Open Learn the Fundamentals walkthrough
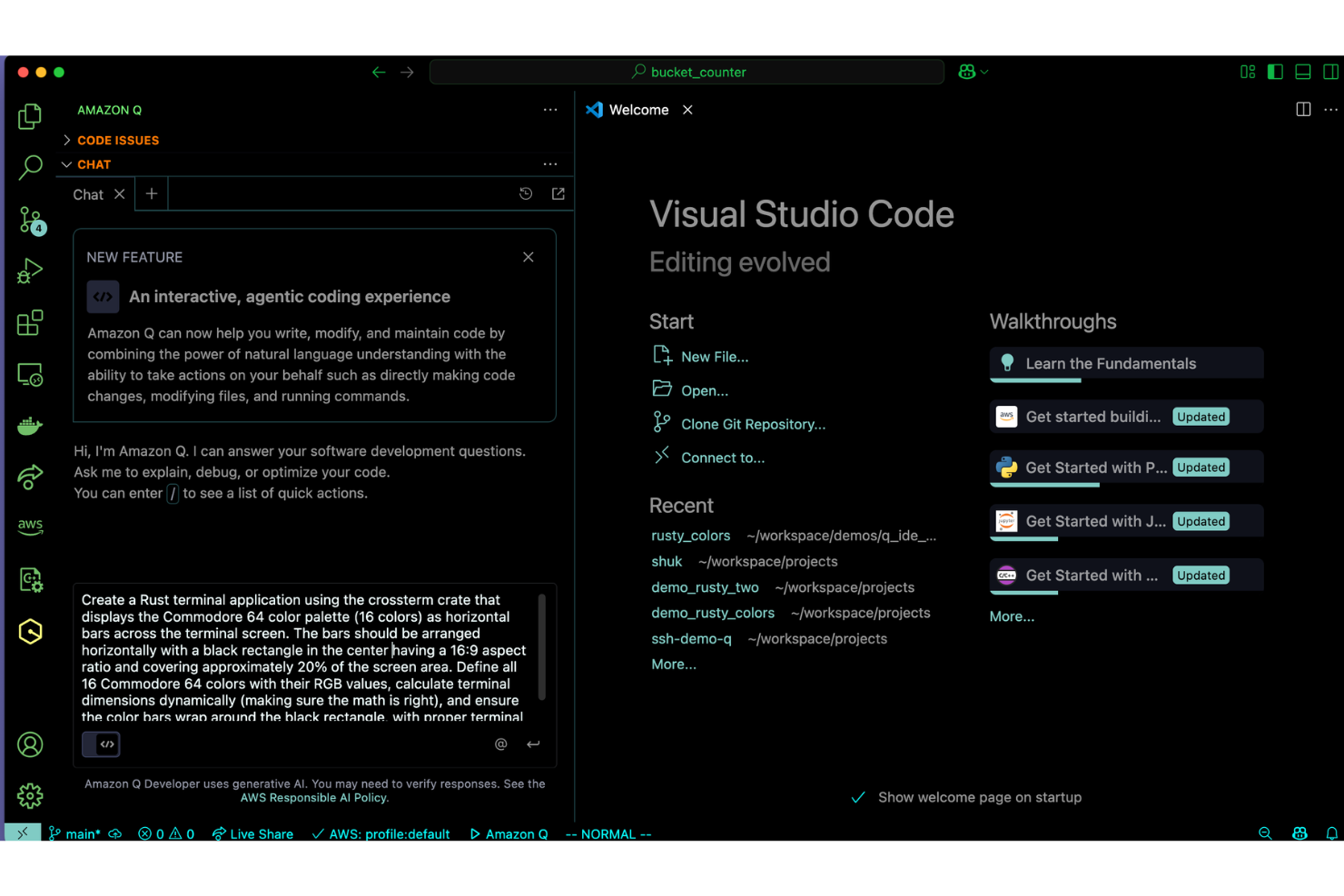This screenshot has width=1344, height=896. [1126, 364]
